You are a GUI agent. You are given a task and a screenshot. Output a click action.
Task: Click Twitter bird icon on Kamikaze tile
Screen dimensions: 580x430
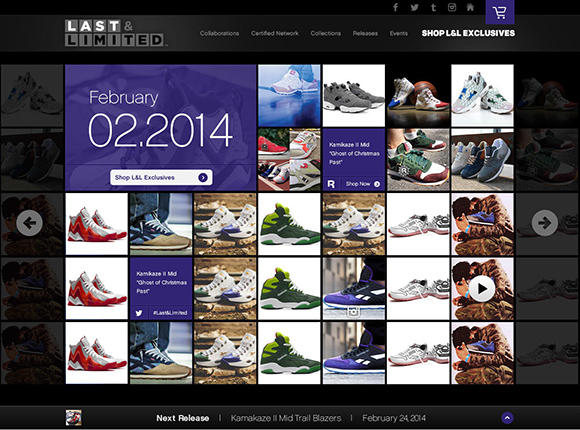(139, 313)
